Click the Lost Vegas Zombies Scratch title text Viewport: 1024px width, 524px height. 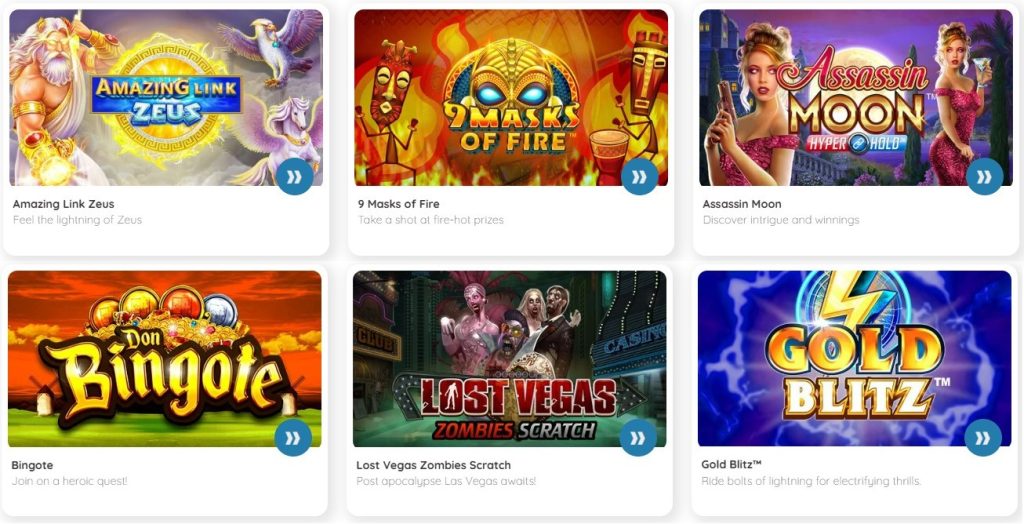tap(434, 465)
